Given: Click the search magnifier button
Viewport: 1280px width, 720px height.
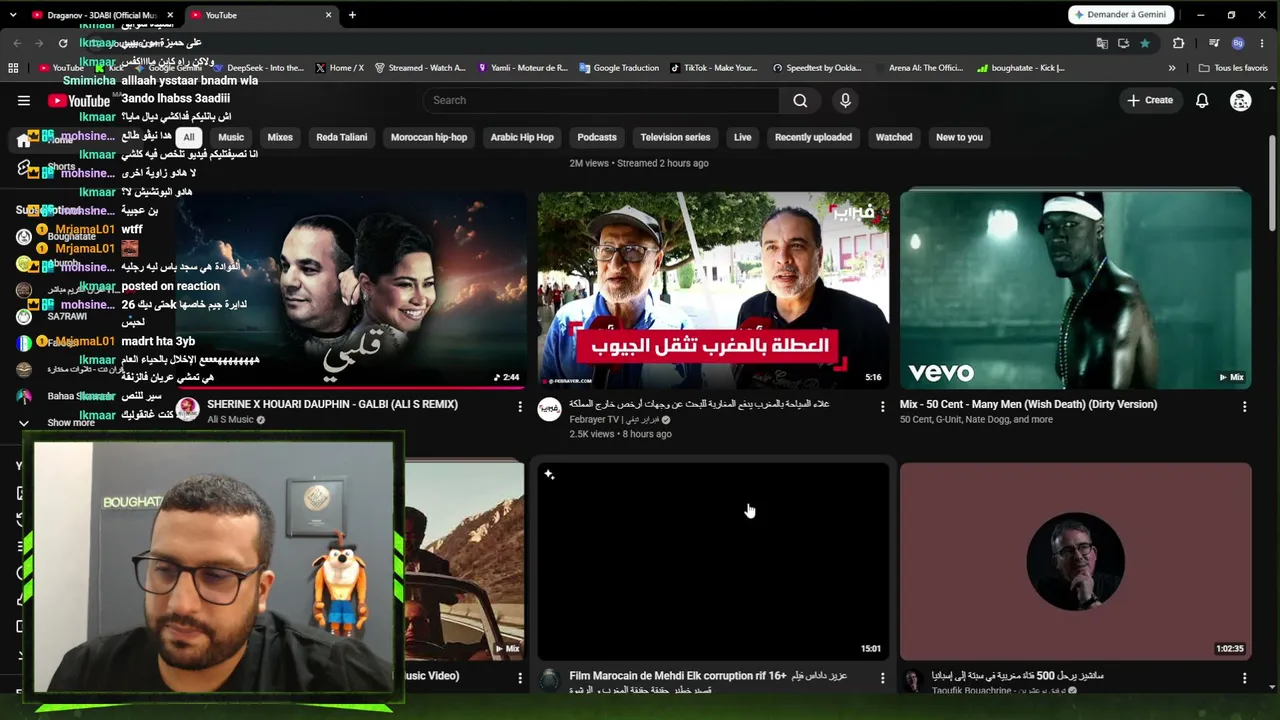Looking at the screenshot, I should click(x=800, y=100).
